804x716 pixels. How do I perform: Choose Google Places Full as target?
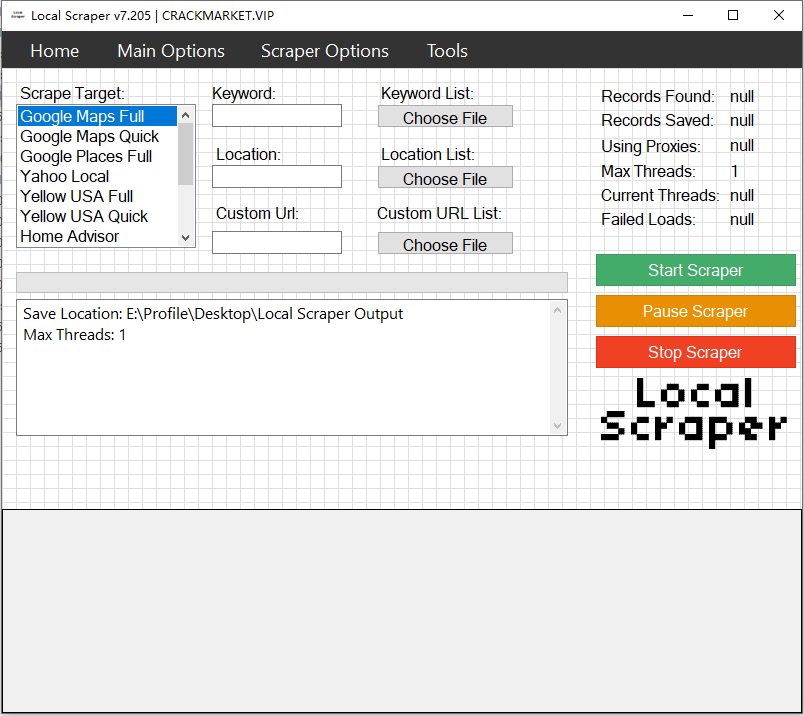pos(97,156)
